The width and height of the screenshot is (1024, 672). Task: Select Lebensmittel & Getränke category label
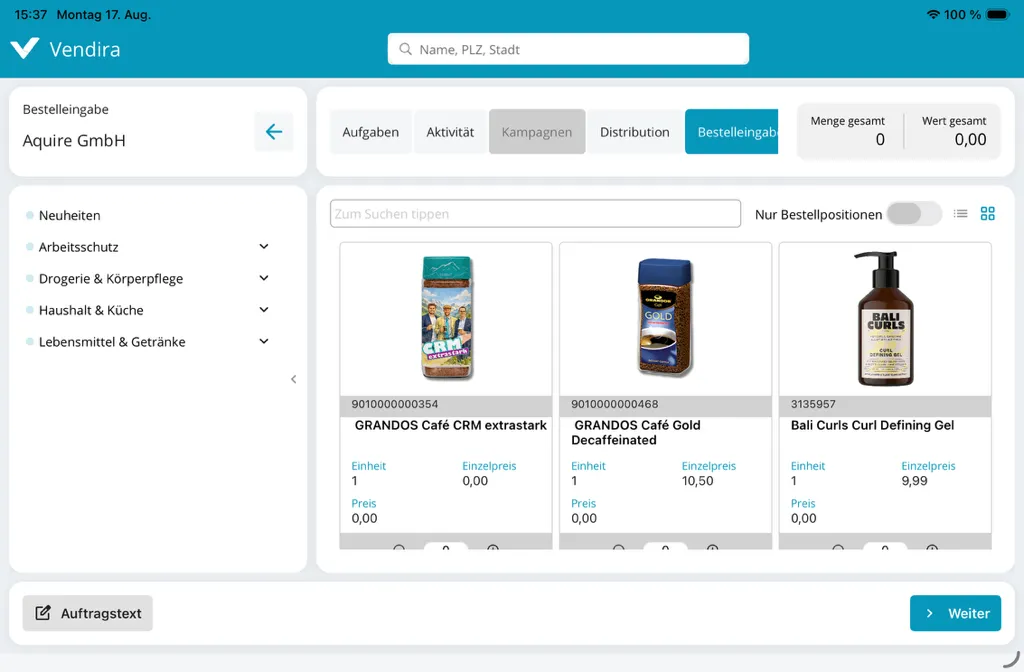[x=112, y=342]
